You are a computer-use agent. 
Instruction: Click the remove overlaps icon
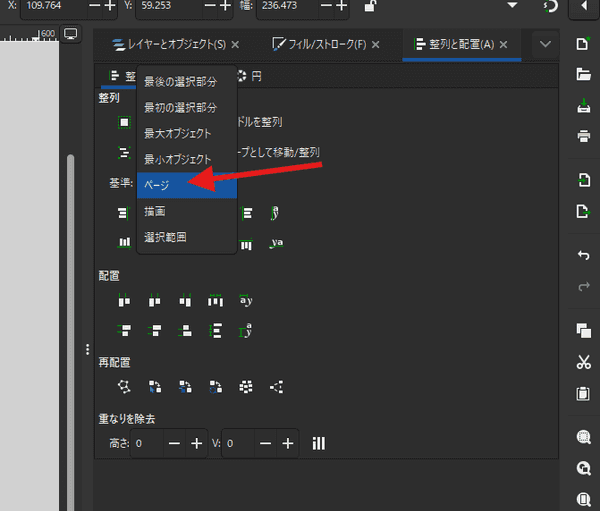(x=320, y=443)
